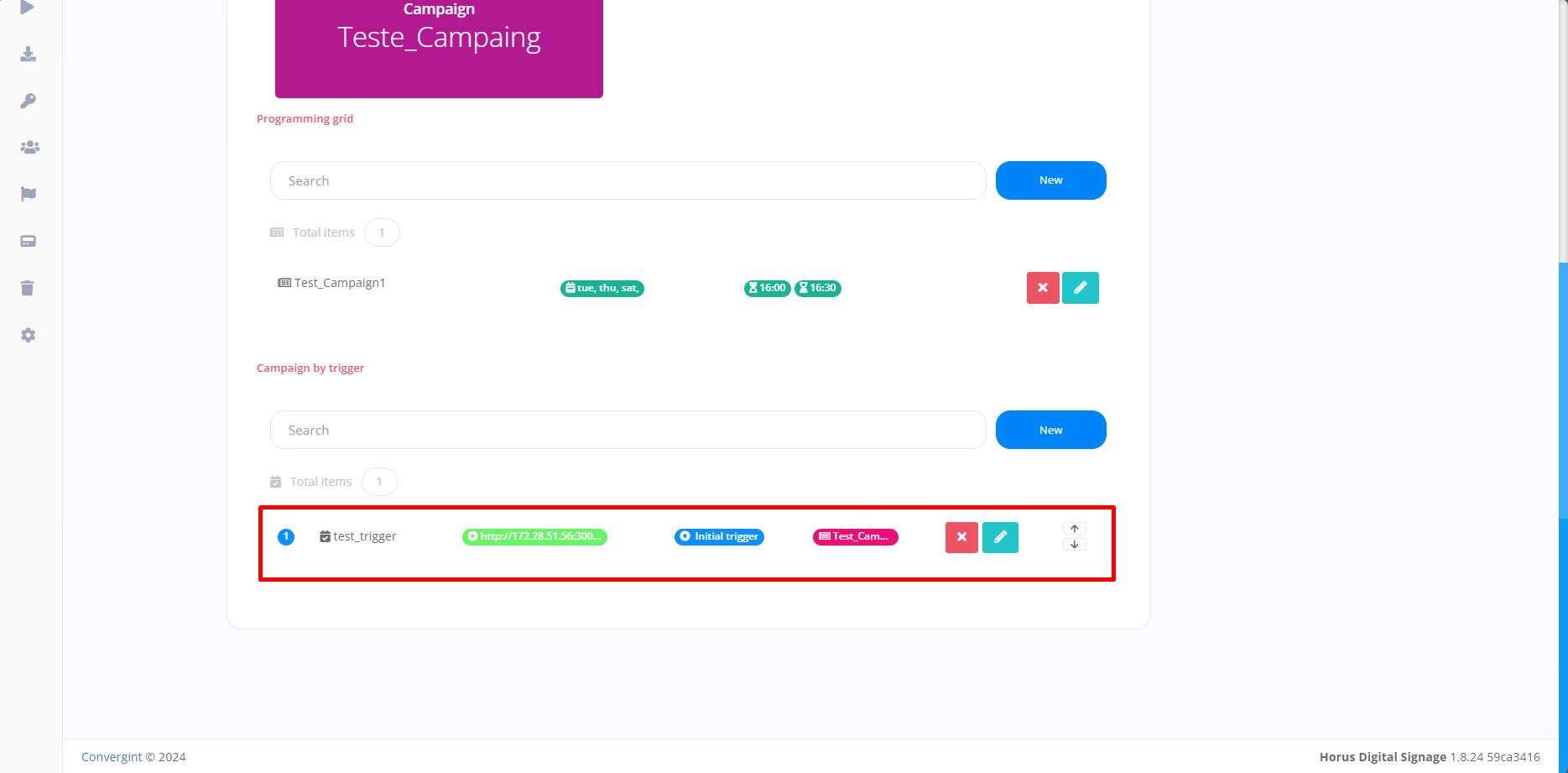1568x773 pixels.
Task: Focus the Programming grid search field
Action: (628, 180)
